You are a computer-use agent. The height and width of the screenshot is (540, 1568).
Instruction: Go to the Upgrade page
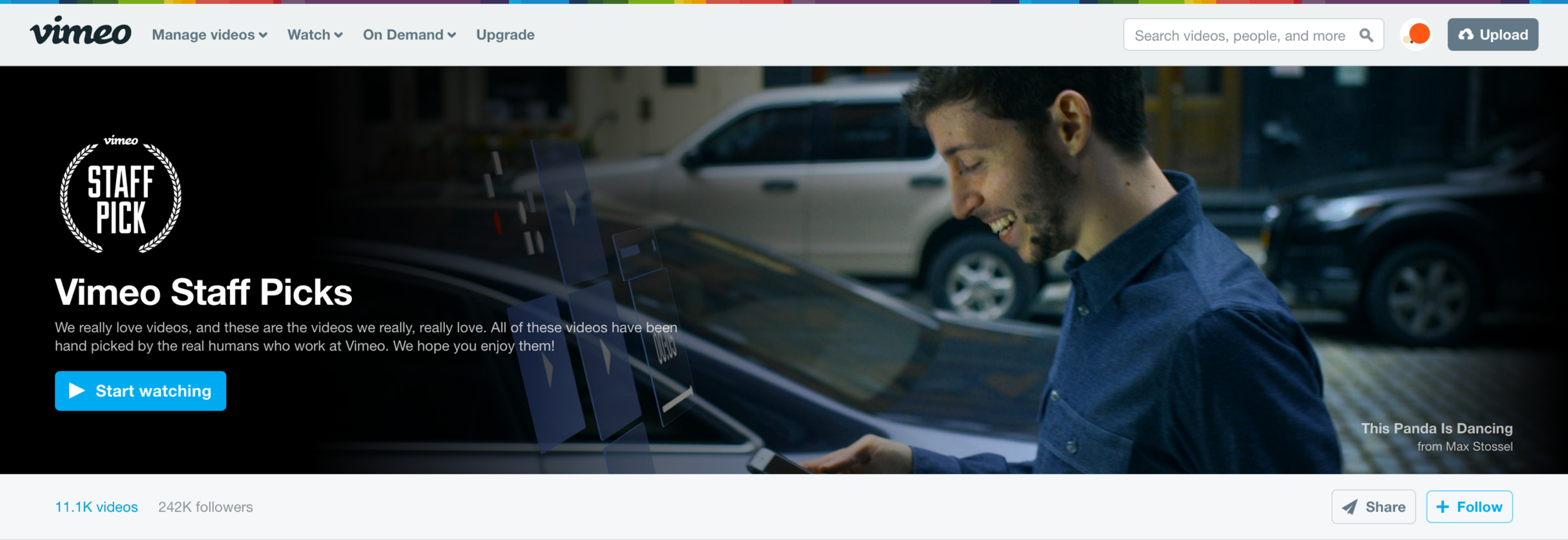point(505,35)
